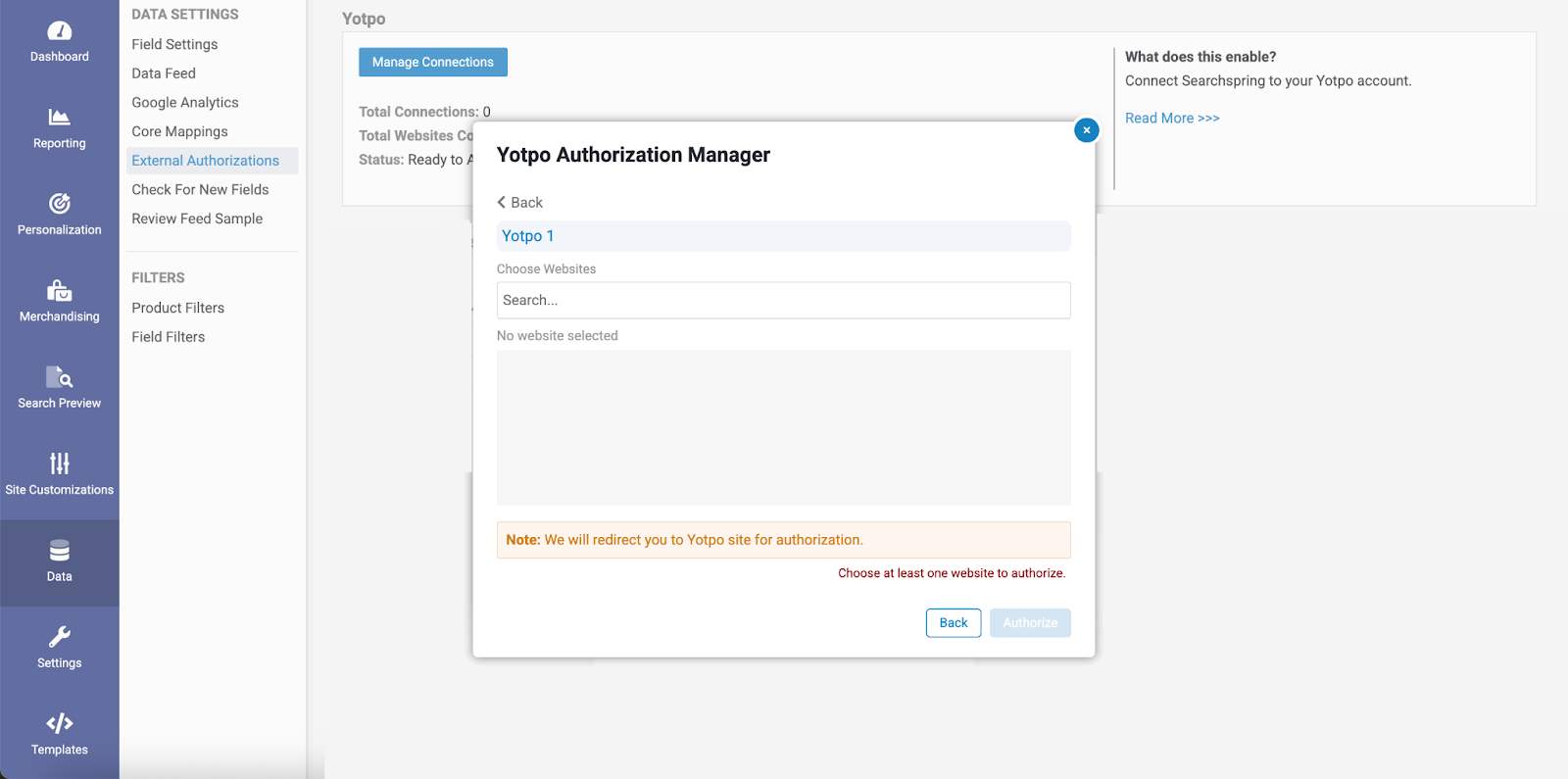Go to Field Settings

(174, 44)
